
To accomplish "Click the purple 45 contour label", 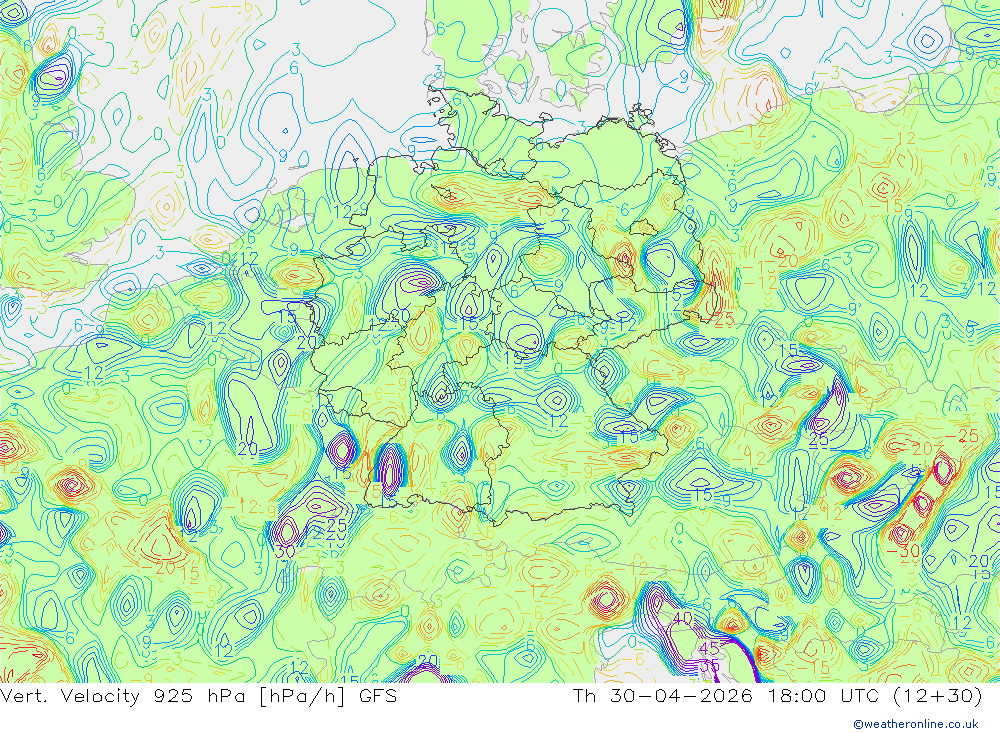I will pos(709,649).
